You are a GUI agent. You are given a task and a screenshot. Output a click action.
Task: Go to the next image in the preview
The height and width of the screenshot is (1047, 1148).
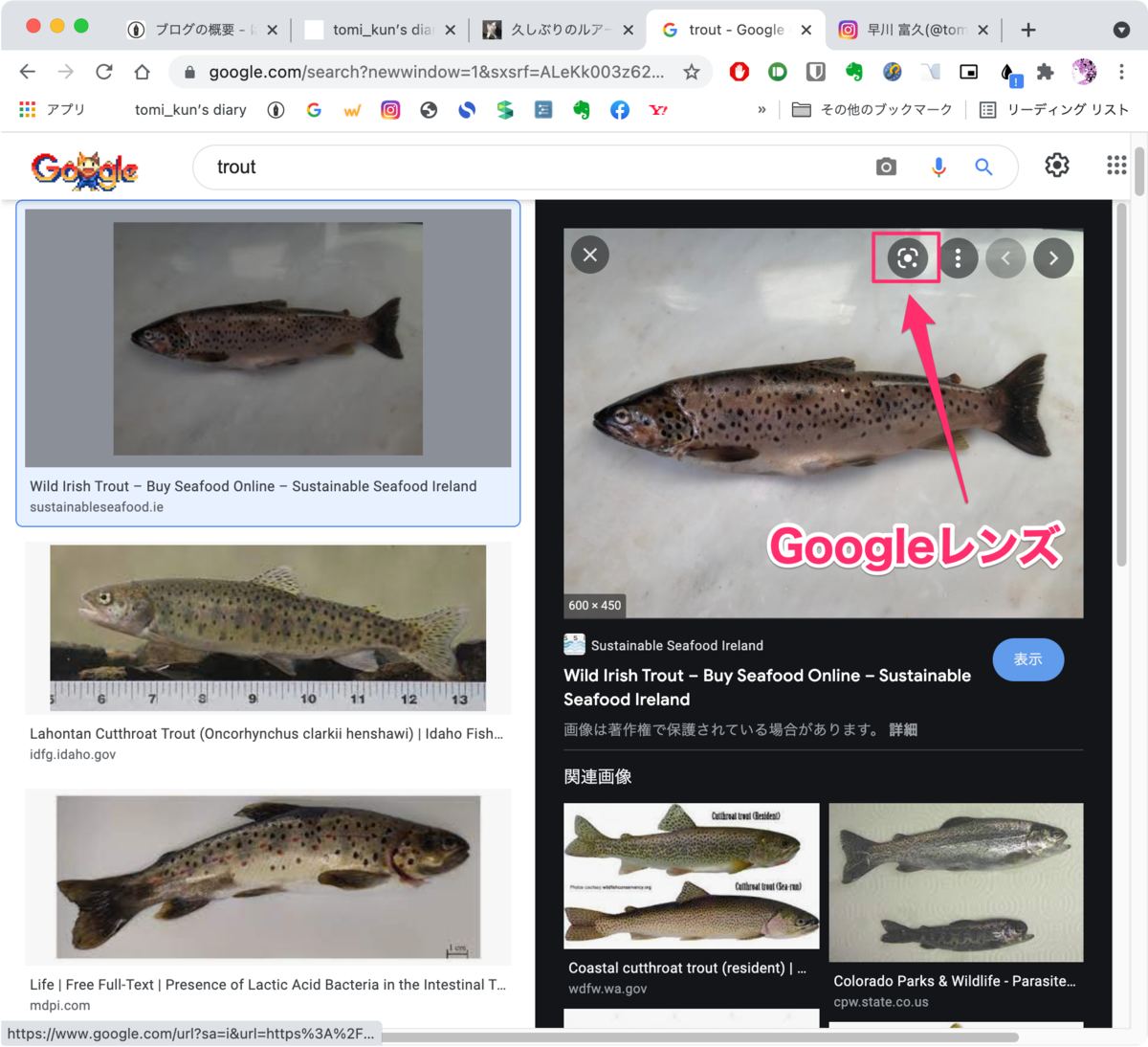(1053, 257)
